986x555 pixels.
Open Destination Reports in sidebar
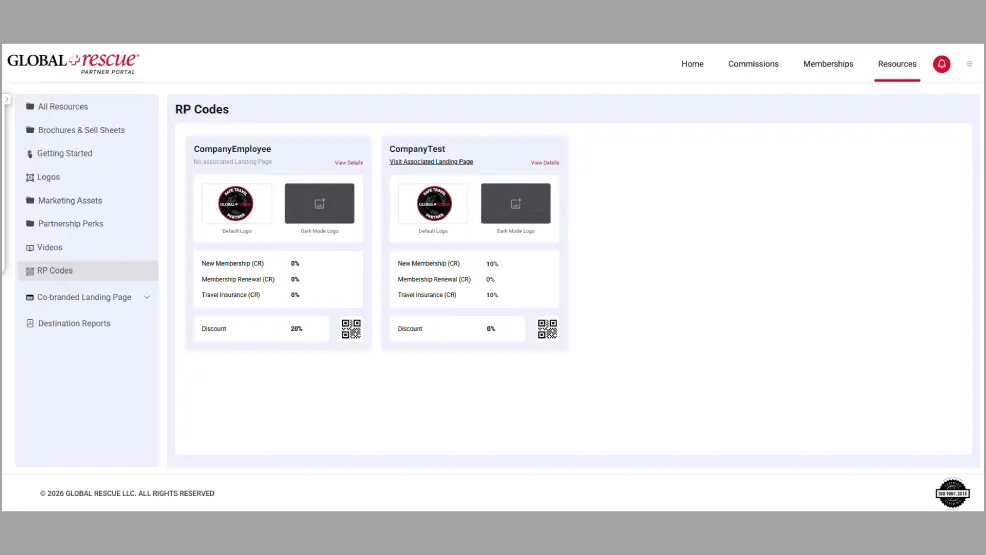pyautogui.click(x=74, y=323)
